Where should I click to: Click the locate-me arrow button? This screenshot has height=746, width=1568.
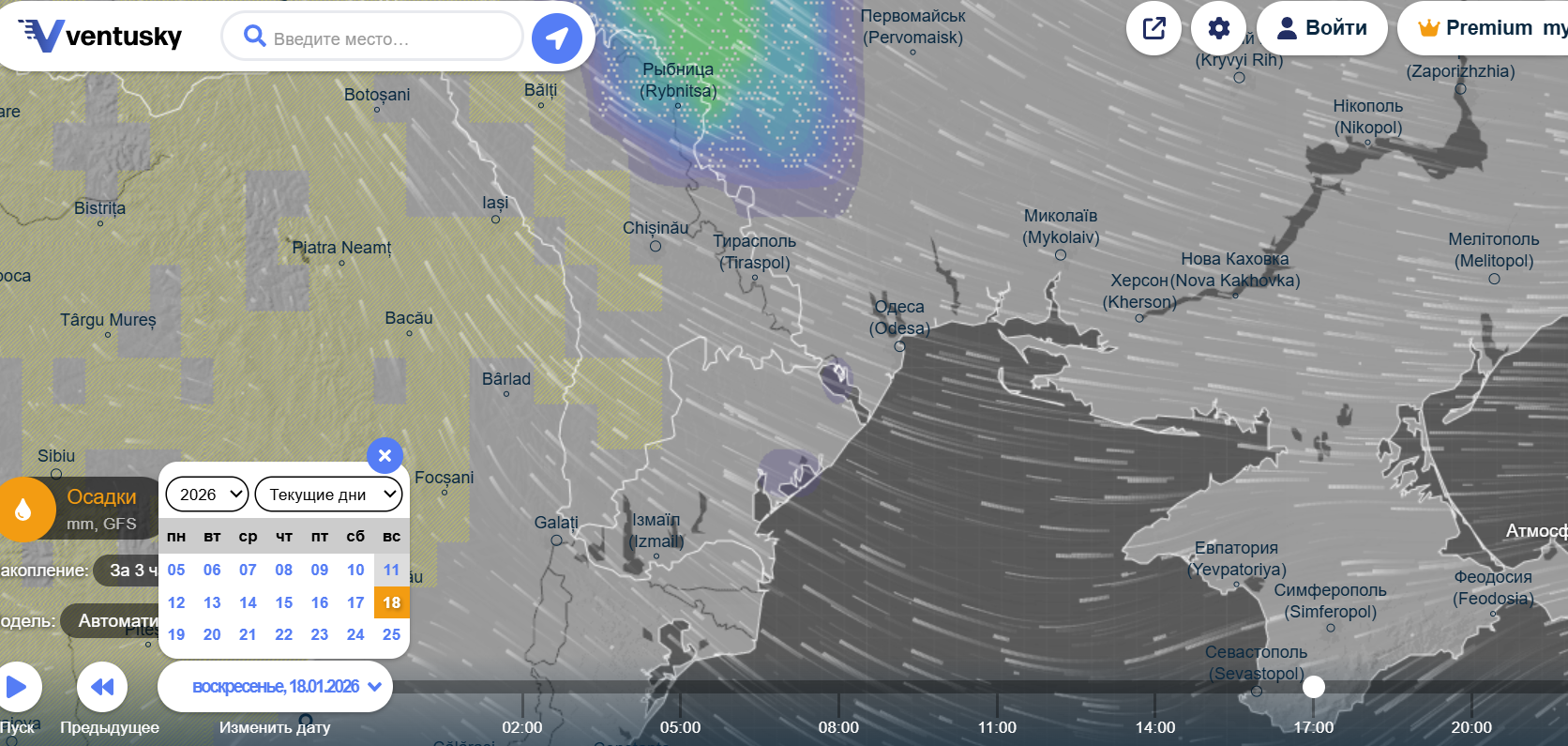[x=557, y=38]
